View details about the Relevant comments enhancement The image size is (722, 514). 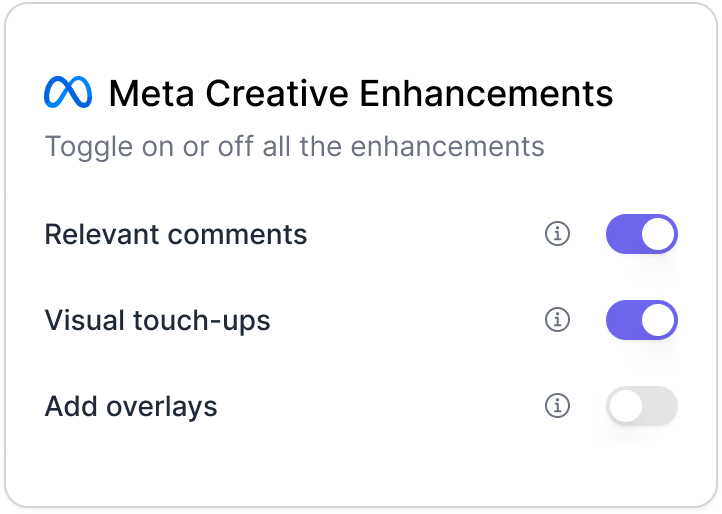tap(557, 234)
